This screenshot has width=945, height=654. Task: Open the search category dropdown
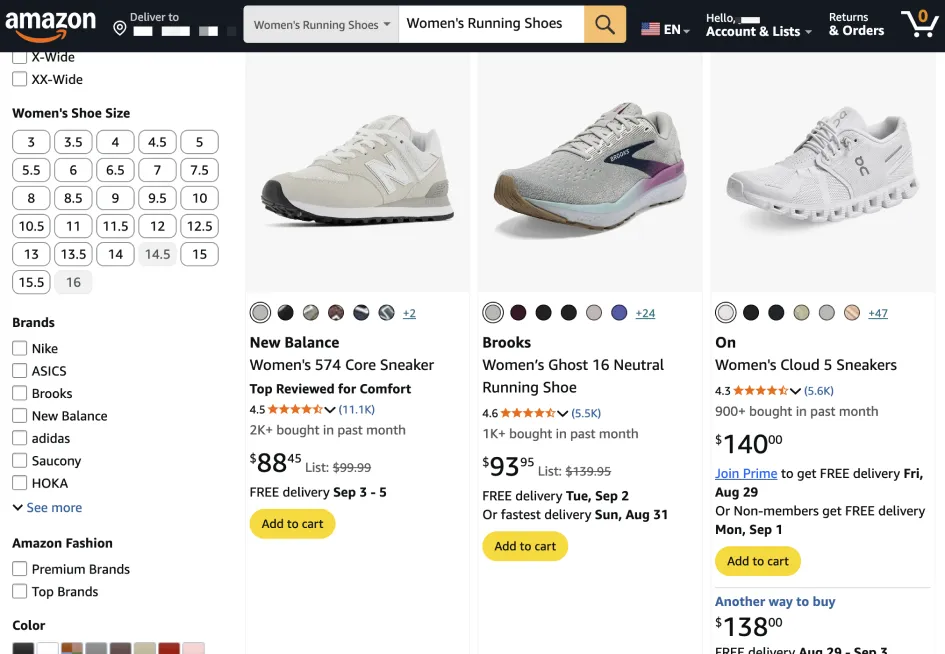pos(321,25)
